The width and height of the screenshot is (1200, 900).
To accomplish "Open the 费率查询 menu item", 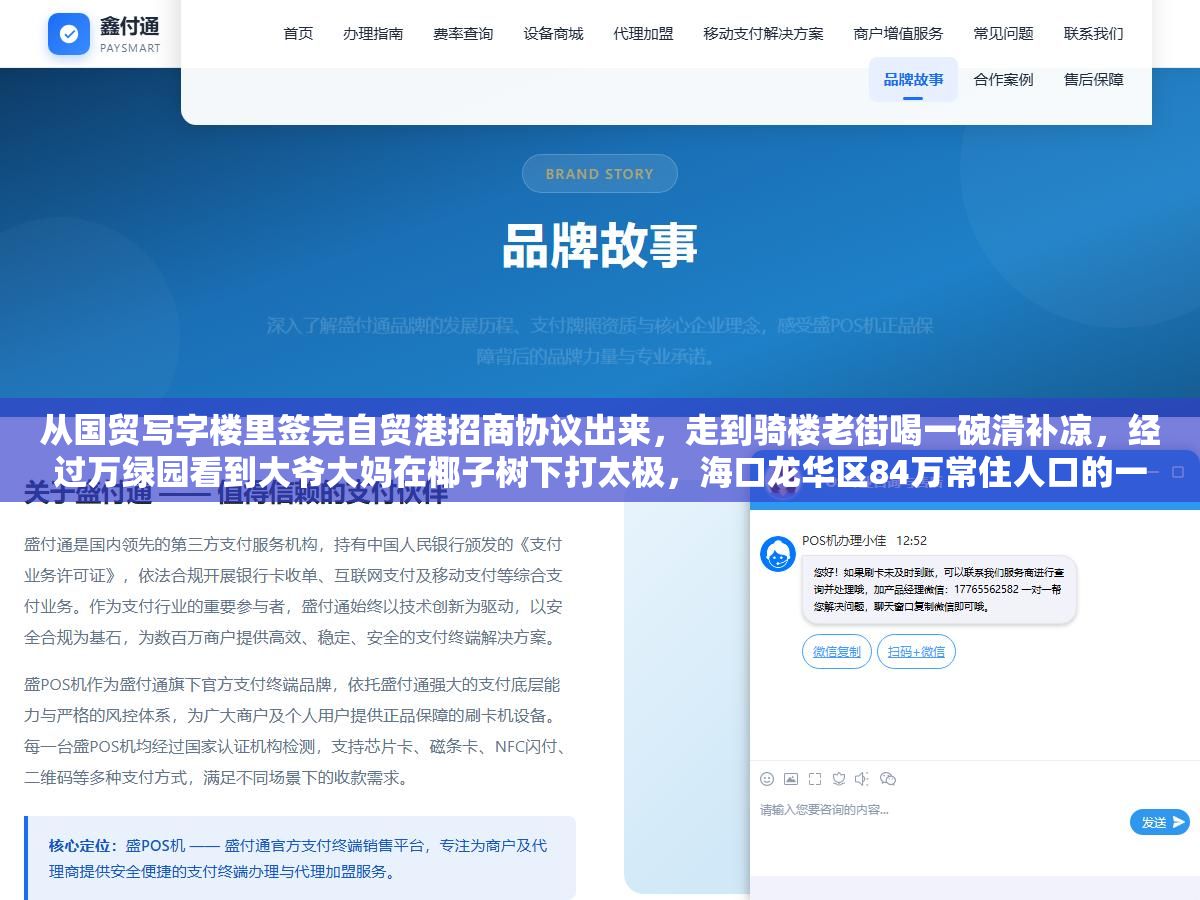I will point(463,33).
